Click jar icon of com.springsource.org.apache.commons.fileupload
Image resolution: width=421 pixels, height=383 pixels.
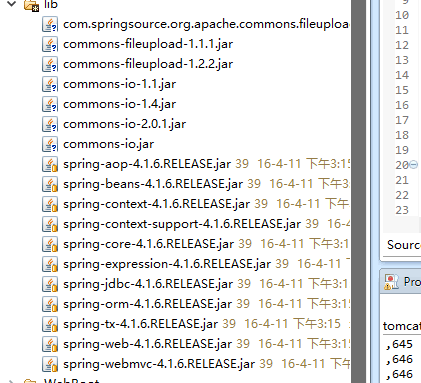50,25
